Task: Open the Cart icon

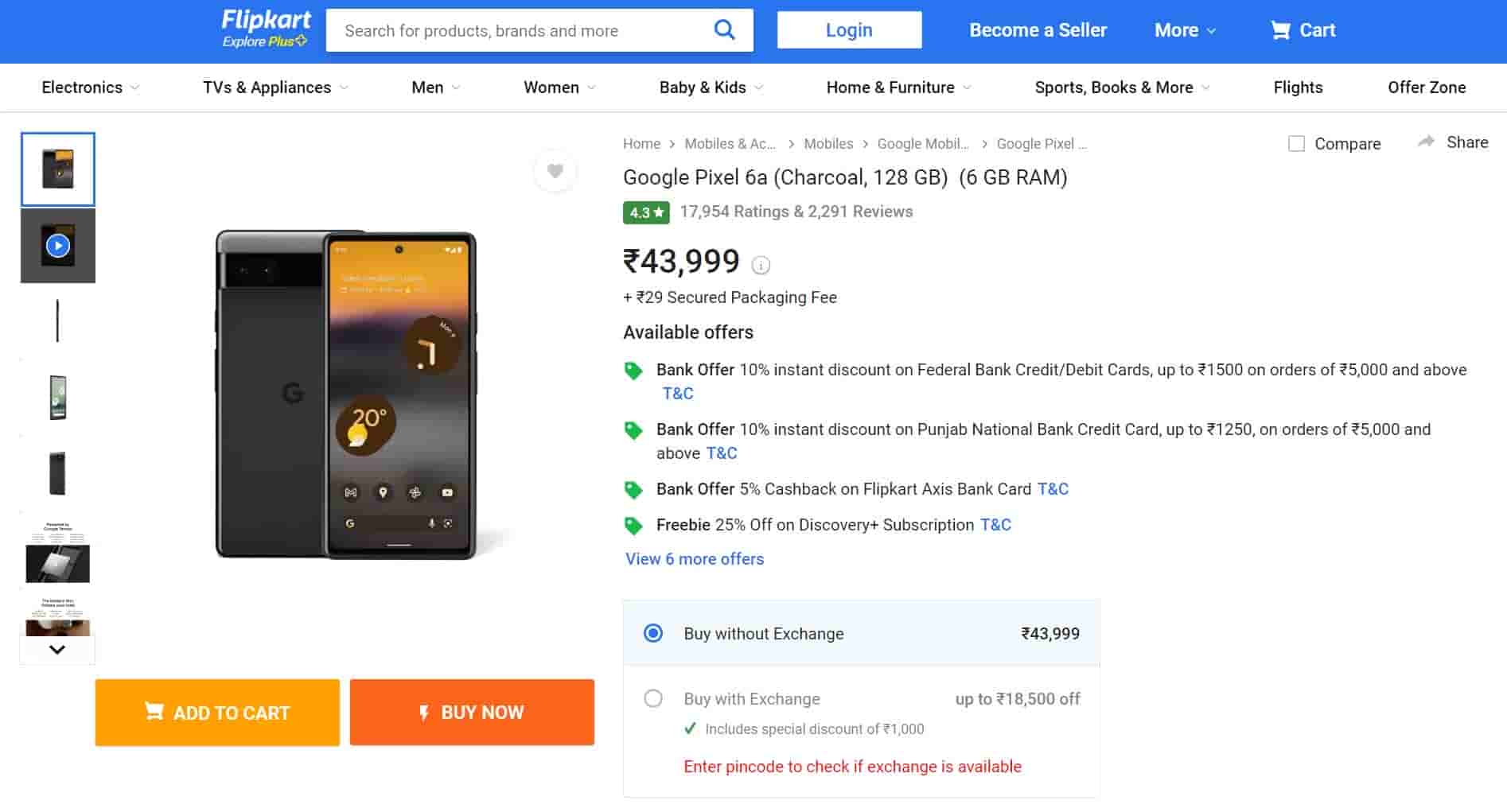Action: click(x=1280, y=30)
